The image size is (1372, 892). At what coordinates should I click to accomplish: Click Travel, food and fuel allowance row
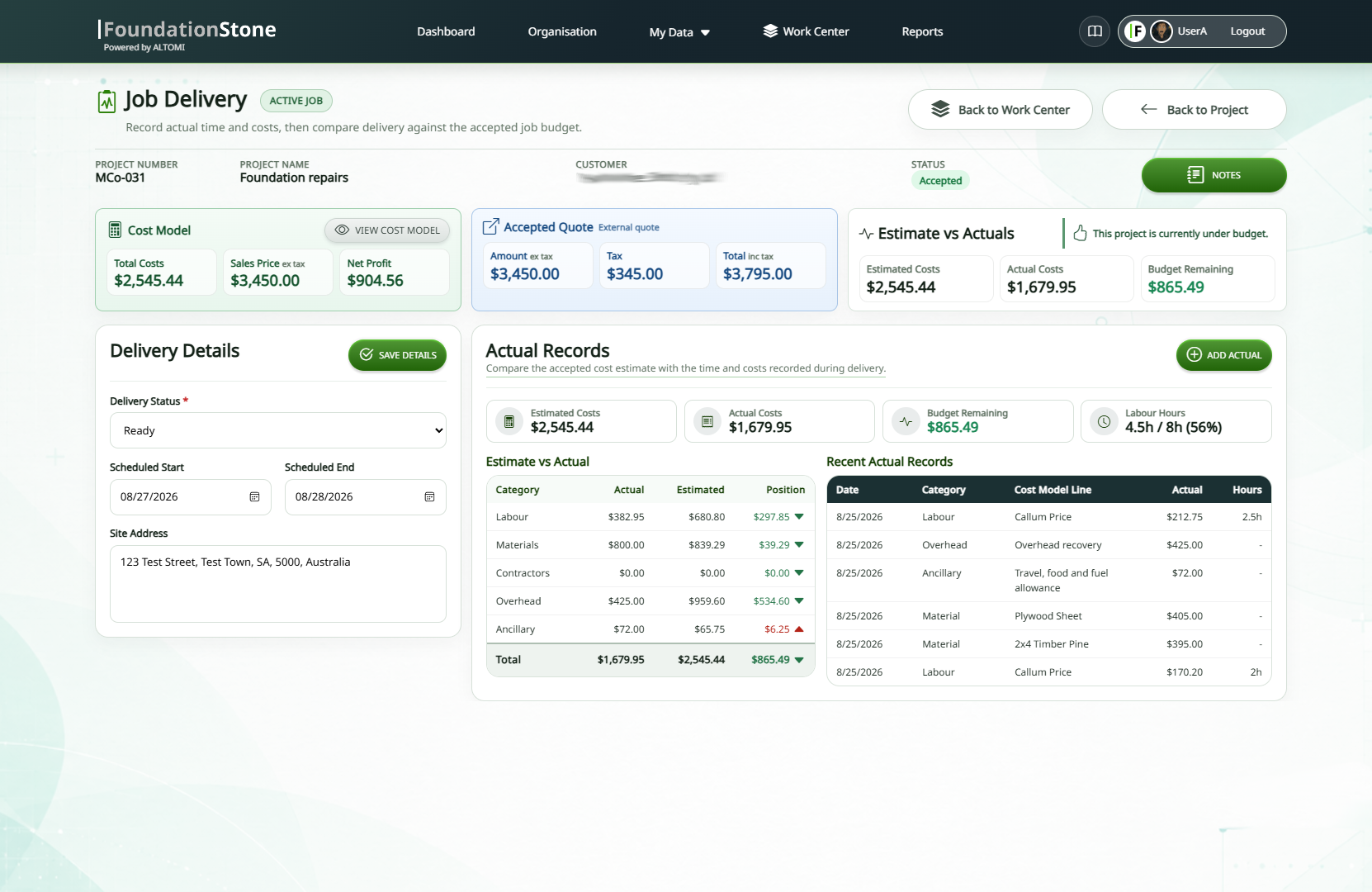point(1049,581)
